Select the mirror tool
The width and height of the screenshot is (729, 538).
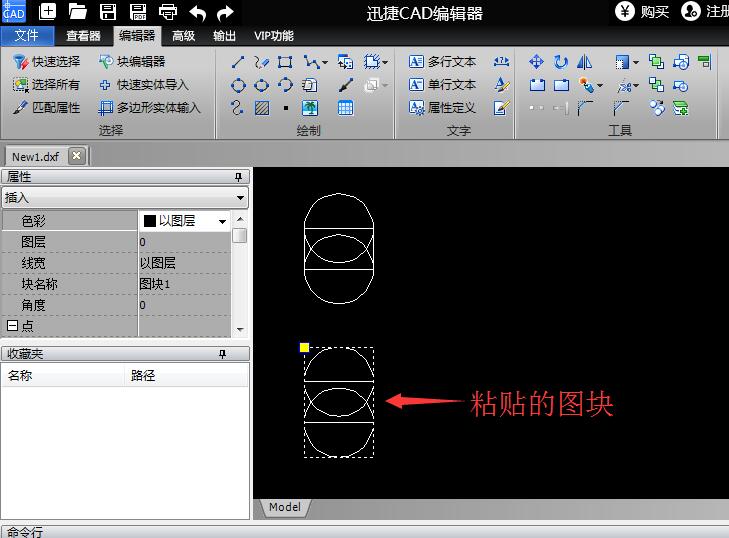coord(585,62)
